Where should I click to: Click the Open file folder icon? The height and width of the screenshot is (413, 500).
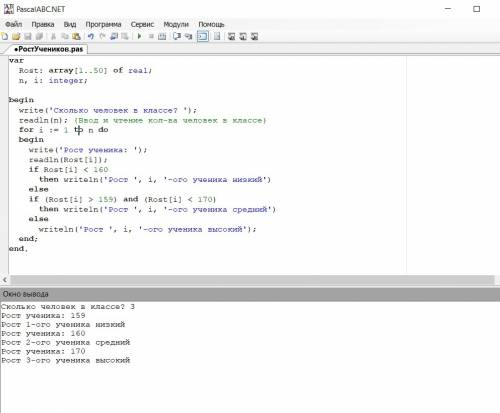(16, 36)
